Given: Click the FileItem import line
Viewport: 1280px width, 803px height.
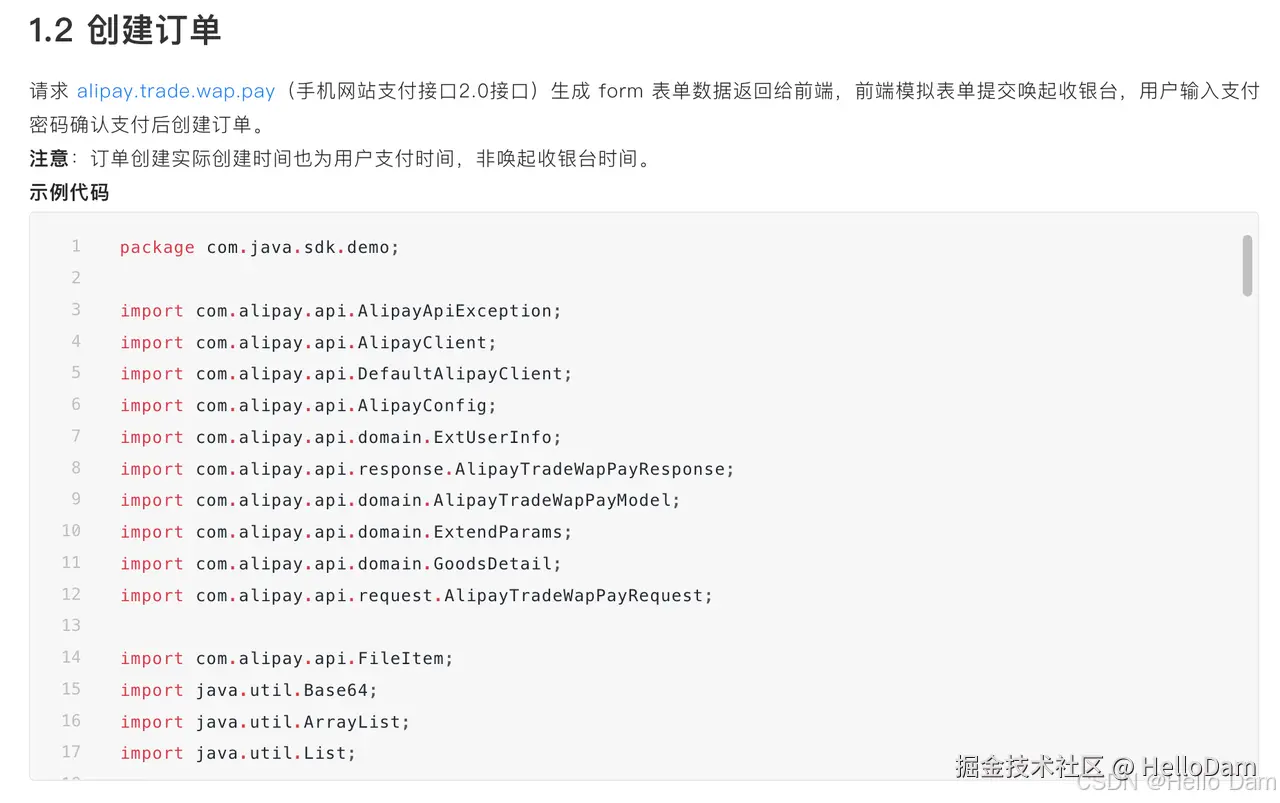Looking at the screenshot, I should (x=287, y=658).
